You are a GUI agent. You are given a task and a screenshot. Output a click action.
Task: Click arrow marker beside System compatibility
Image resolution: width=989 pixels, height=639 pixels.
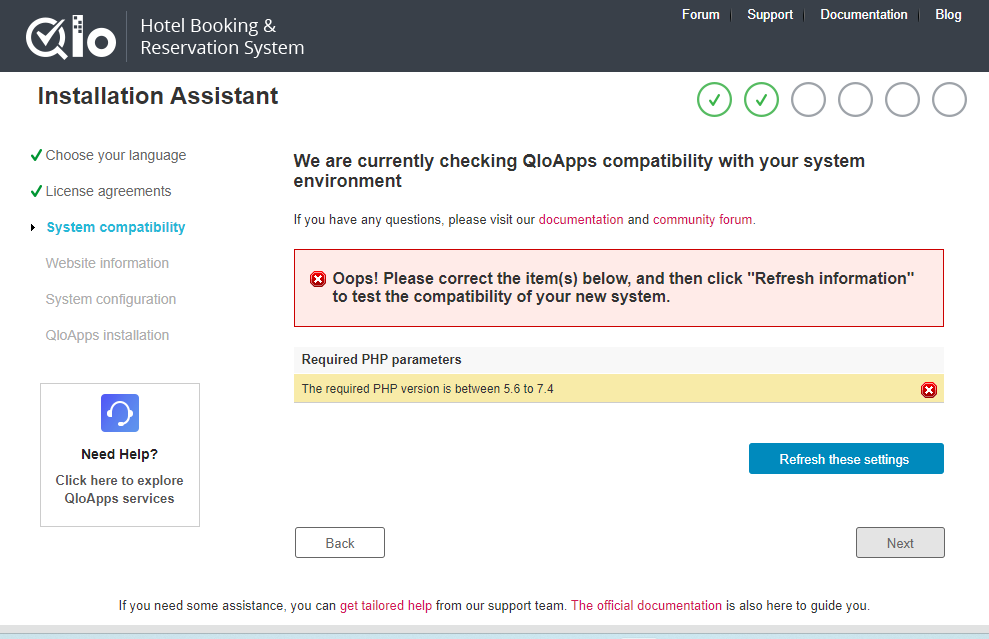click(33, 227)
